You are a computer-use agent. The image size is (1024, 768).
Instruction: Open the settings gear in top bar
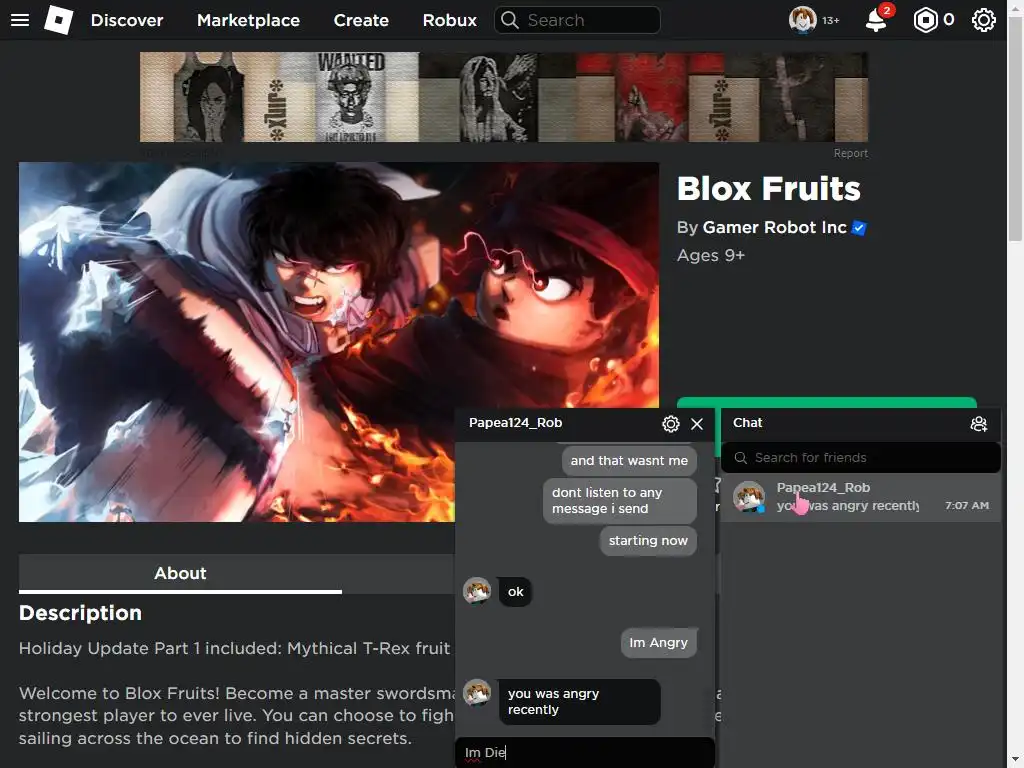pyautogui.click(x=983, y=20)
